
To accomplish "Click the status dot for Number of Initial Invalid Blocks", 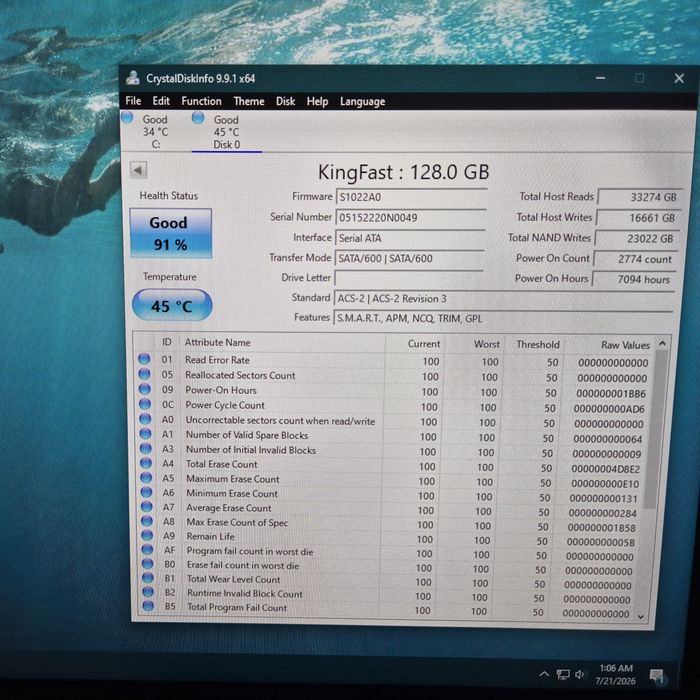I will coord(146,448).
